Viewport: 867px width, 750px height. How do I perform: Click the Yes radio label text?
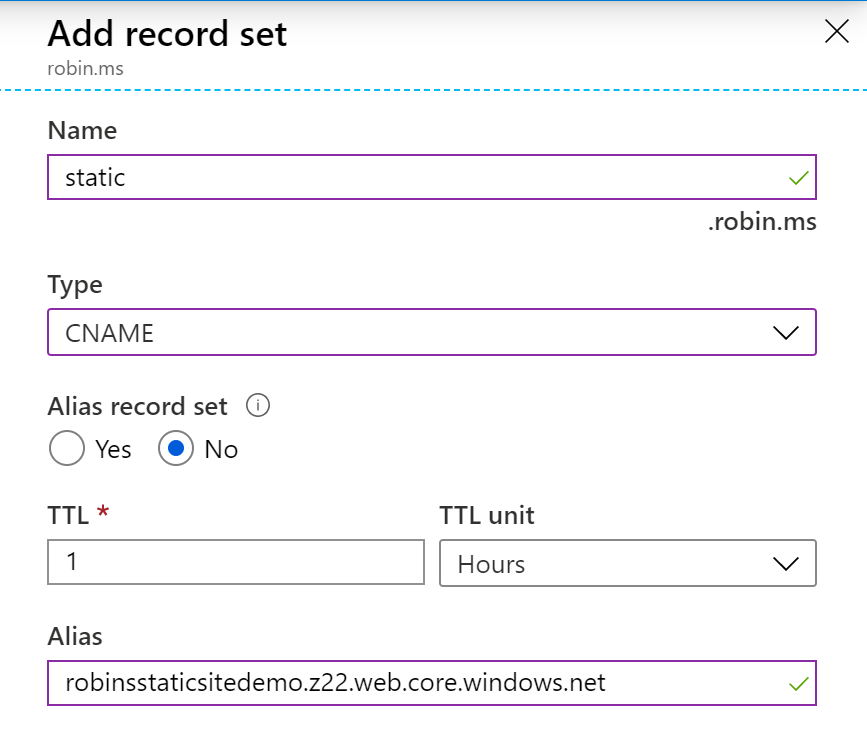pos(113,449)
